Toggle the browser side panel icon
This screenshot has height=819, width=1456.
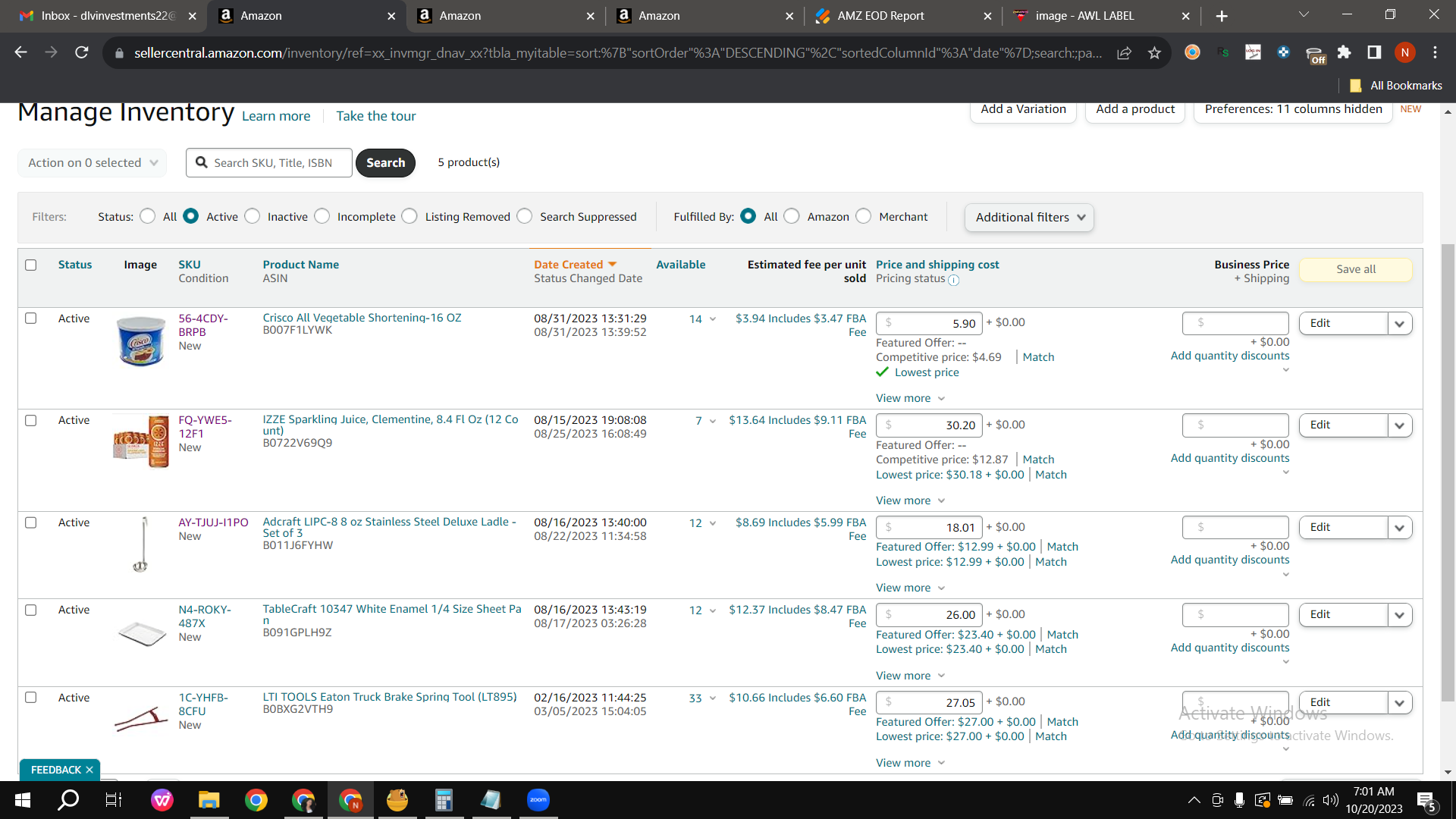click(x=1374, y=52)
